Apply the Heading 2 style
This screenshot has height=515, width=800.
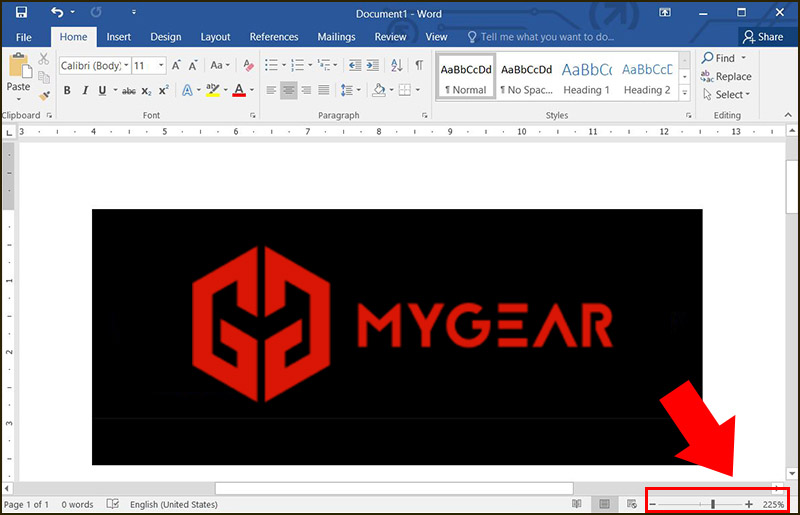click(647, 77)
